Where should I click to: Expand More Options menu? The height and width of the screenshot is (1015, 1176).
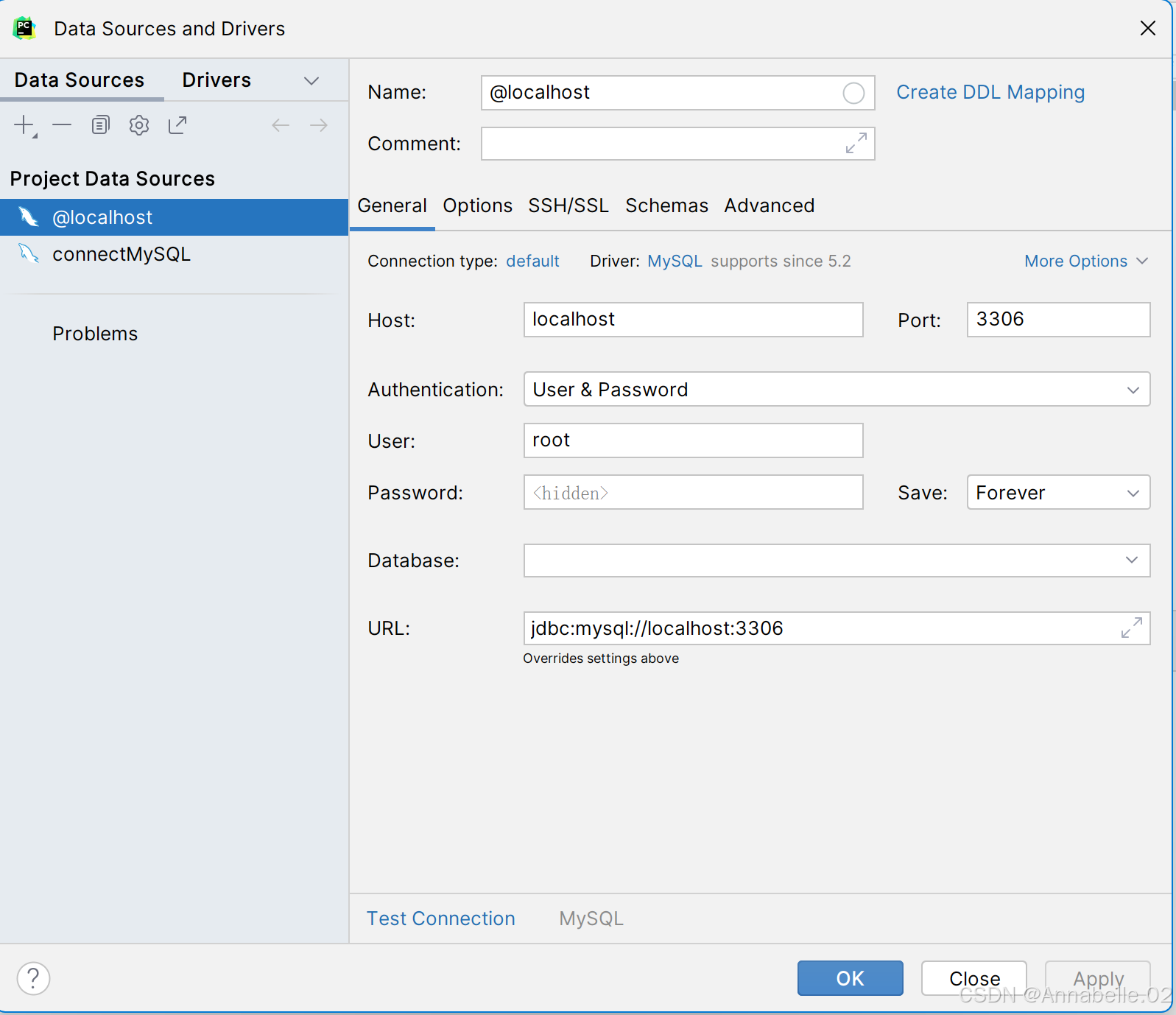tap(1086, 261)
